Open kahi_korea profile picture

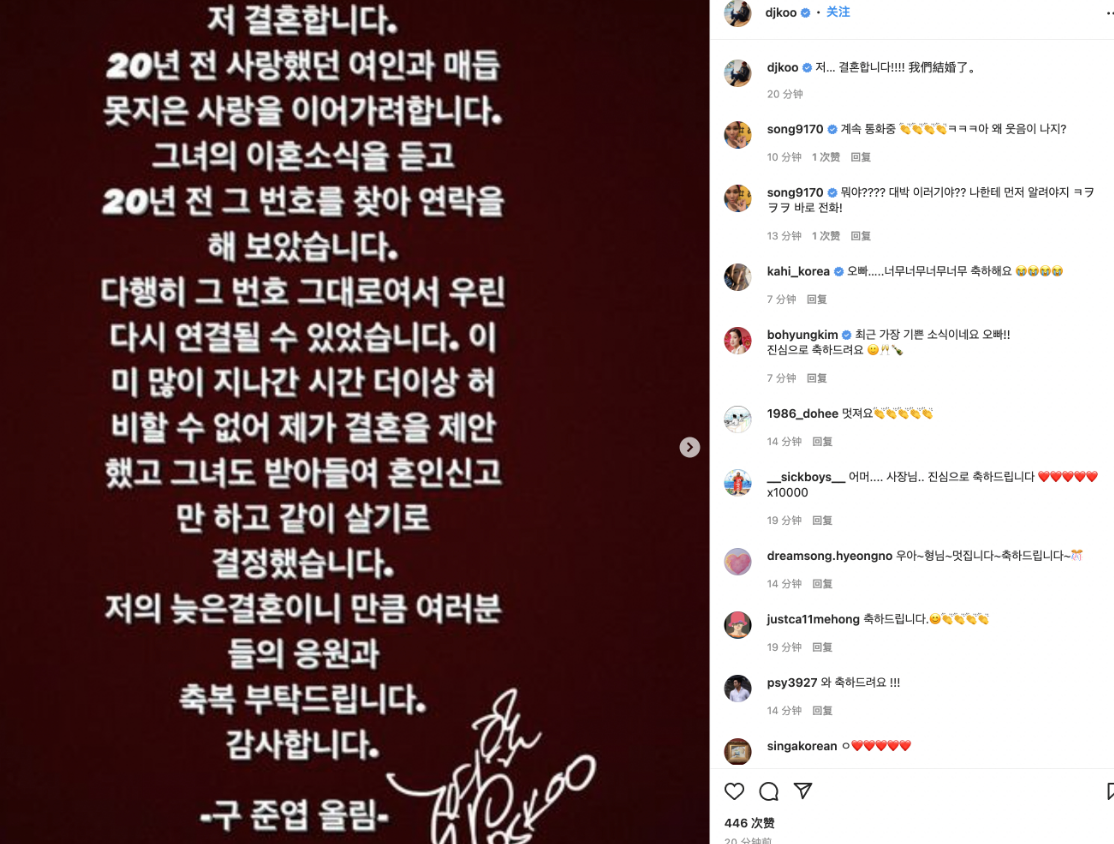coord(737,277)
